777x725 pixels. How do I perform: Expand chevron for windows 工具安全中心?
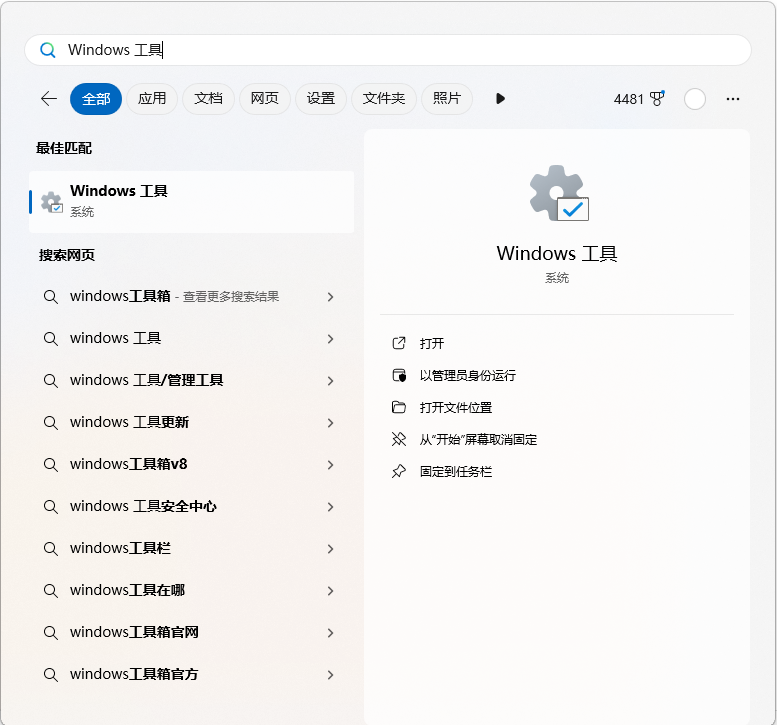pos(331,507)
